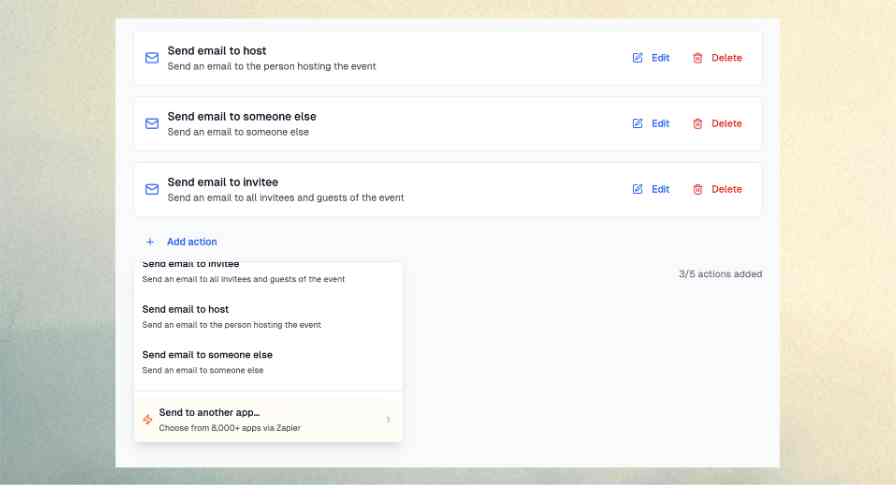Expand Send to another app chevron arrow
The height and width of the screenshot is (504, 896).
point(388,420)
